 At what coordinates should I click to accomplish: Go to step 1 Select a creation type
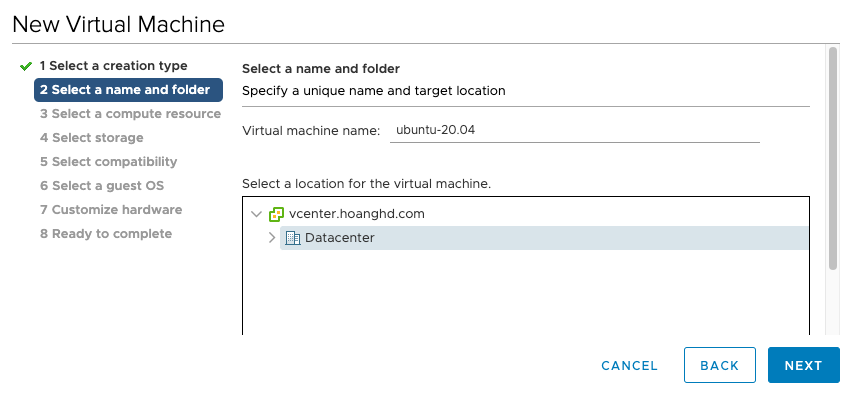coord(113,66)
